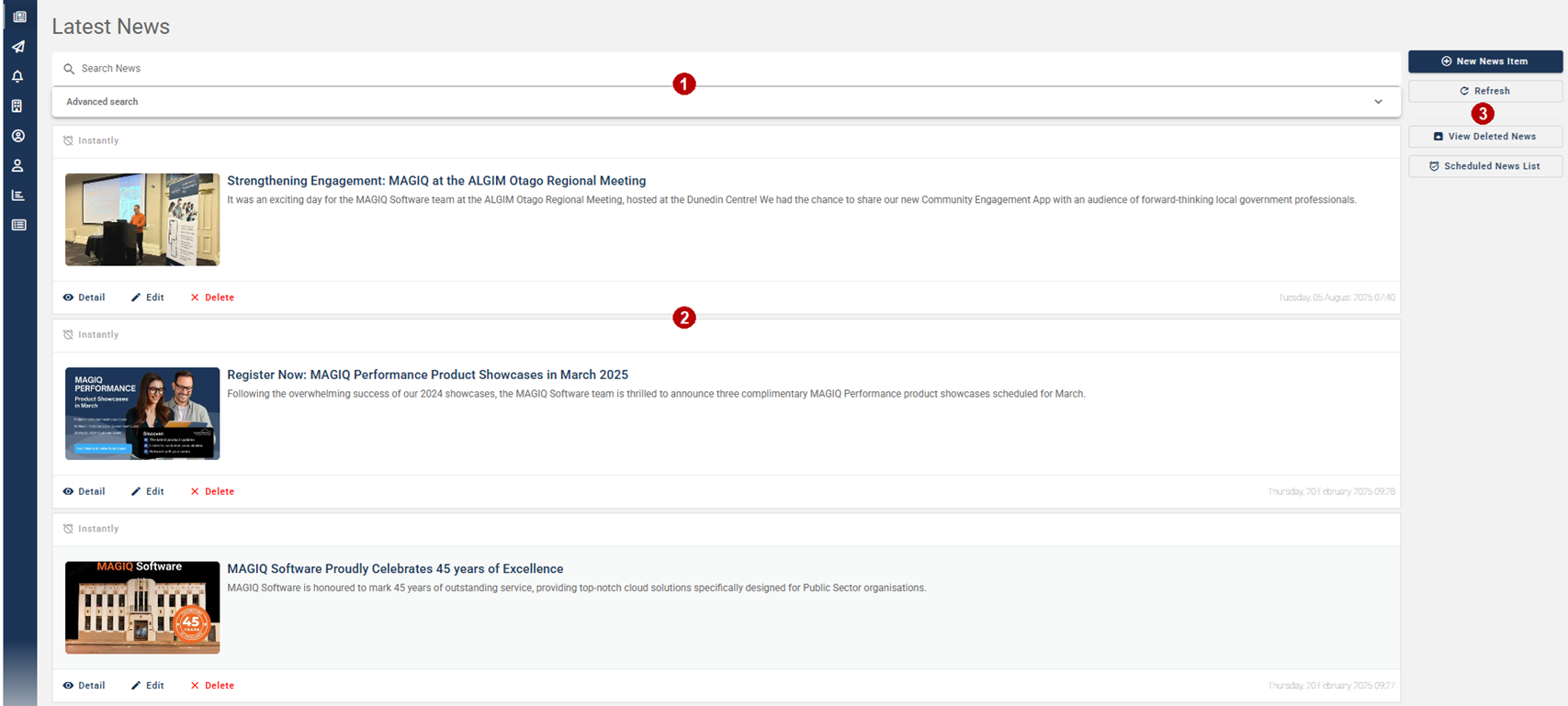Edit the Performance Product Showcases news item

click(x=147, y=491)
